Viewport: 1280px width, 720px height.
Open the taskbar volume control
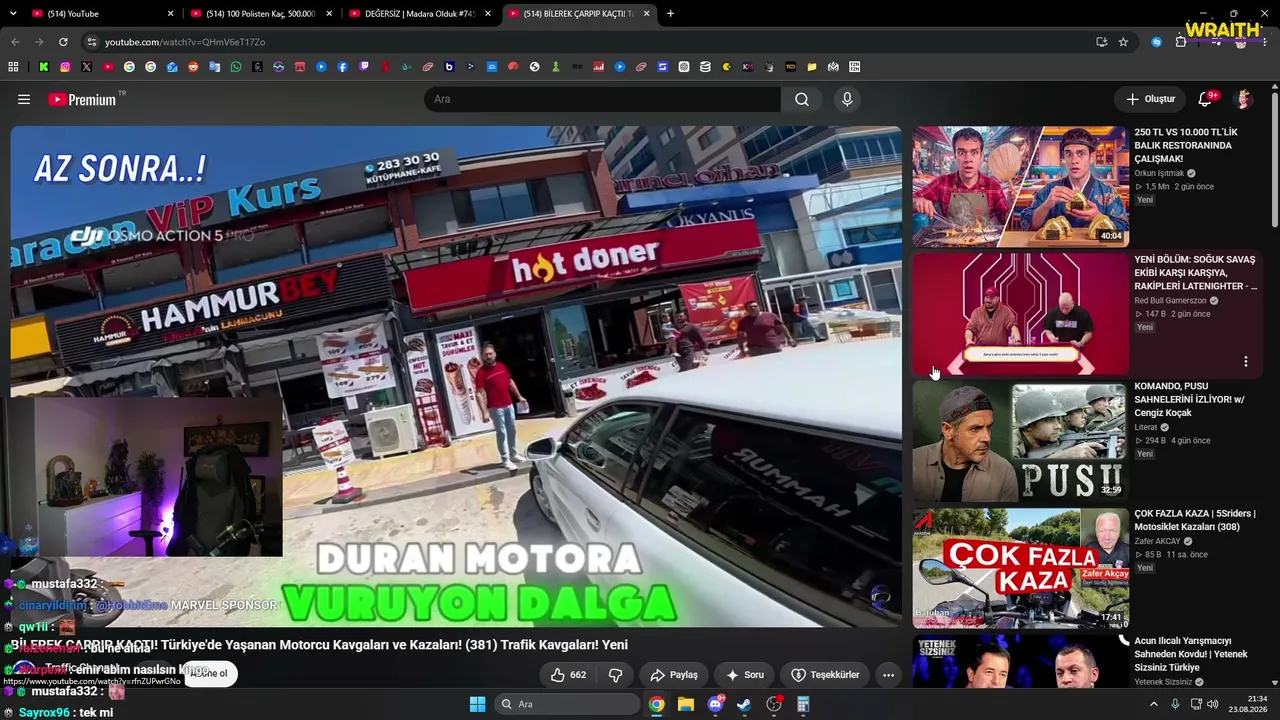point(1212,704)
